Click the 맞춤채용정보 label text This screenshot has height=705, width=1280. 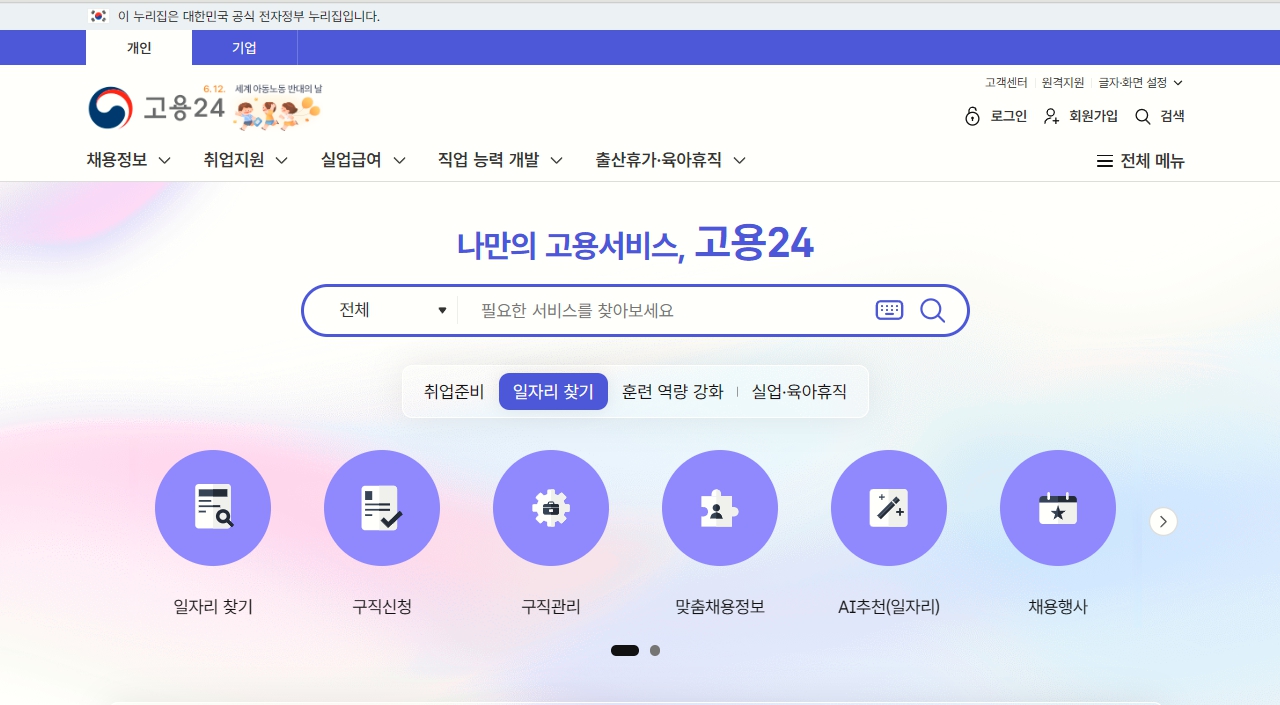click(x=720, y=606)
